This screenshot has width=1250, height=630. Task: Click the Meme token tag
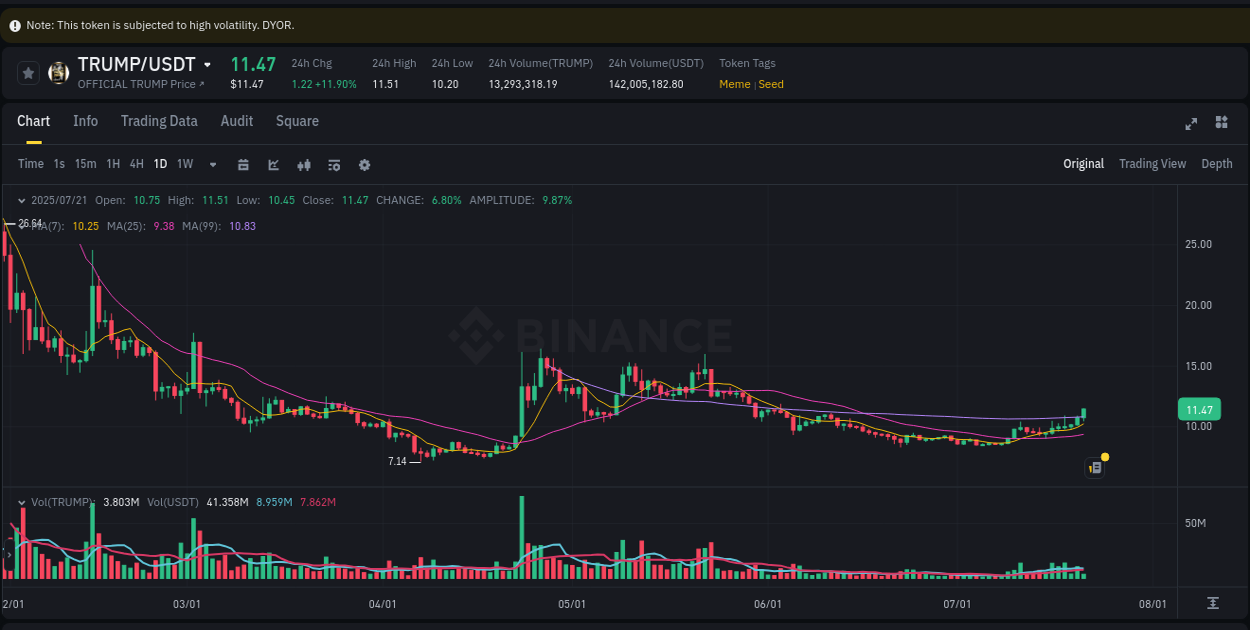pos(733,84)
